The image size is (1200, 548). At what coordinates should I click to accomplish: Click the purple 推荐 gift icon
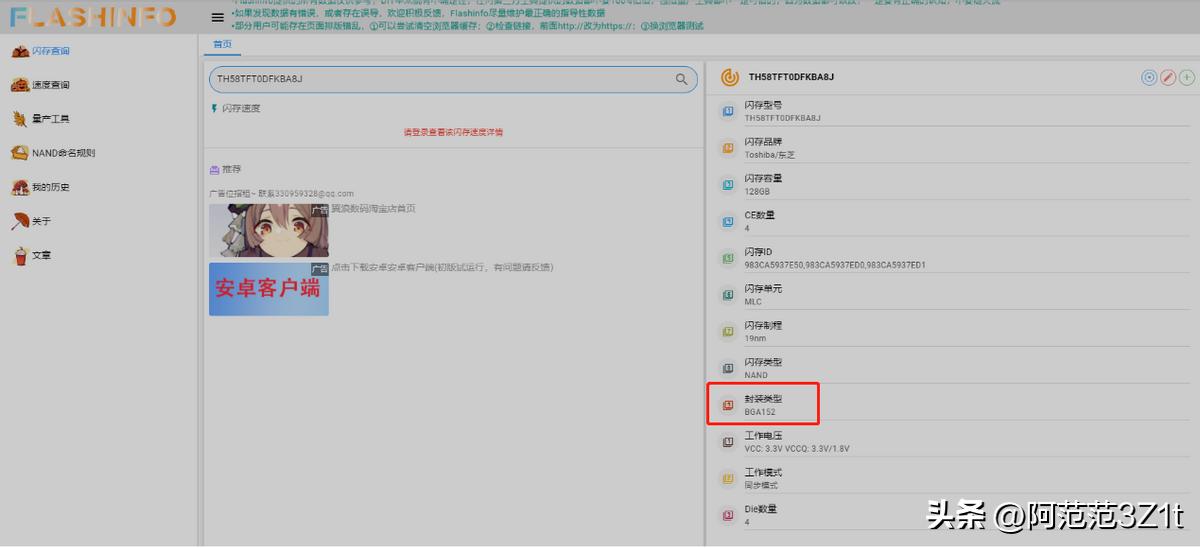click(214, 170)
